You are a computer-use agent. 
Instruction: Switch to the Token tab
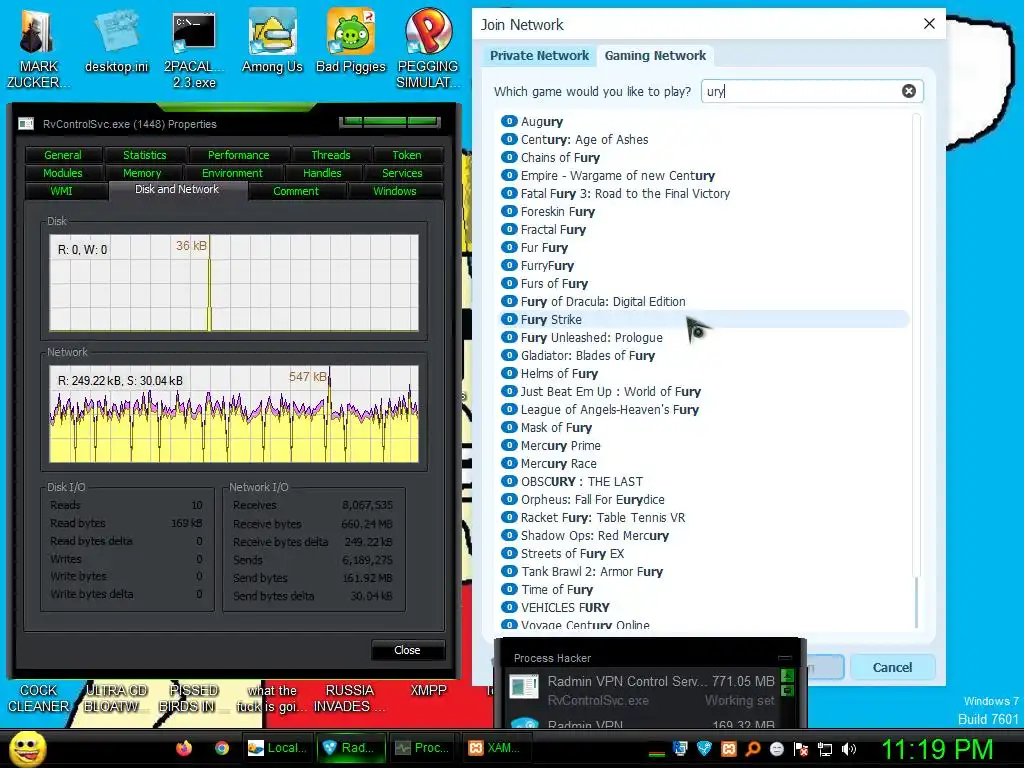tap(407, 155)
